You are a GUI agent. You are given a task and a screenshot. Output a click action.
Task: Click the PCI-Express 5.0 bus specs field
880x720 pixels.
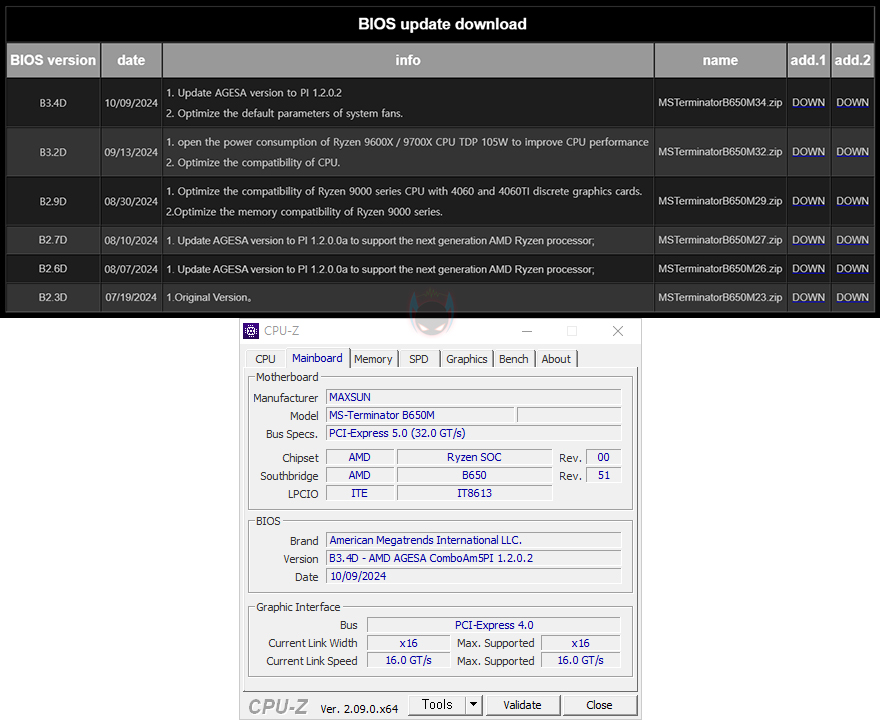click(474, 433)
